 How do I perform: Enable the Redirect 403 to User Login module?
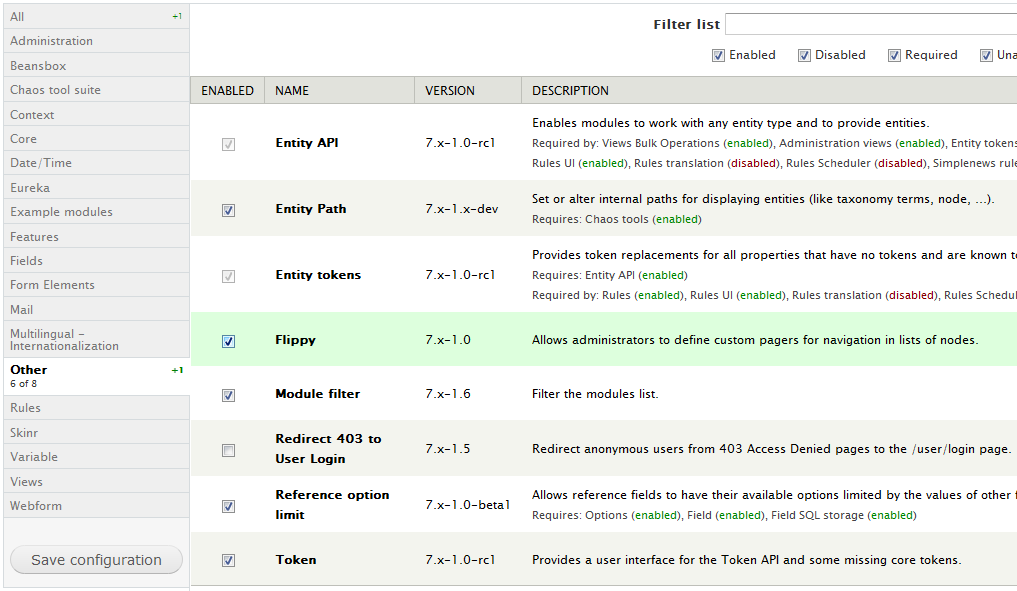228,450
